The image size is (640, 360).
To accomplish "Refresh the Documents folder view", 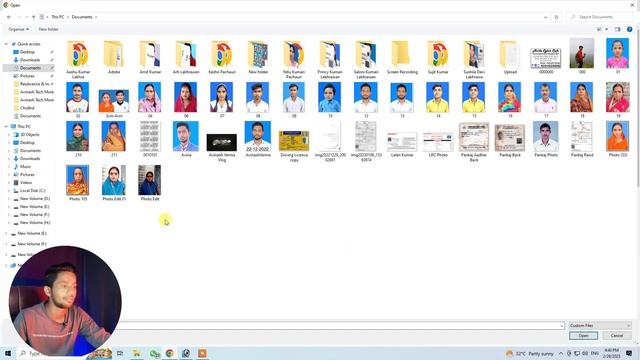I will (556, 17).
